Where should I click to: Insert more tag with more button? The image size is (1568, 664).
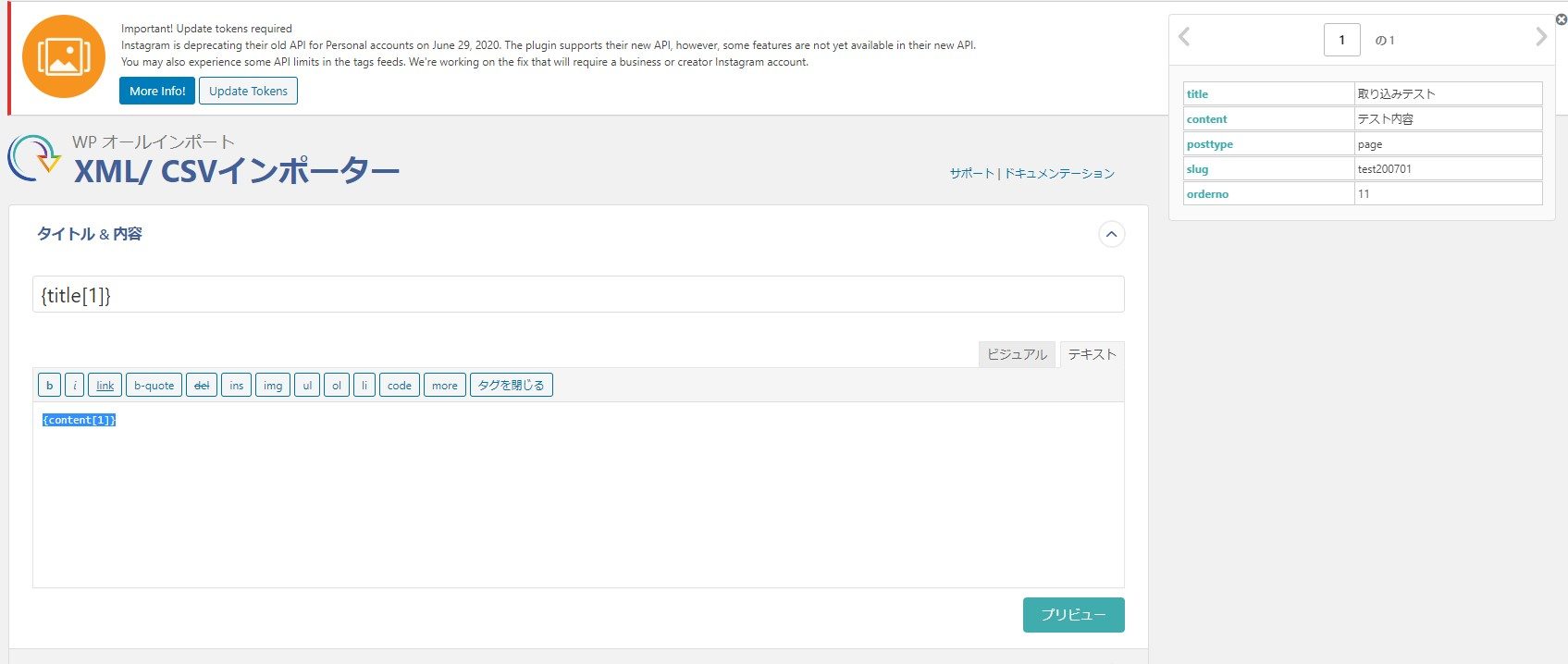coord(445,385)
